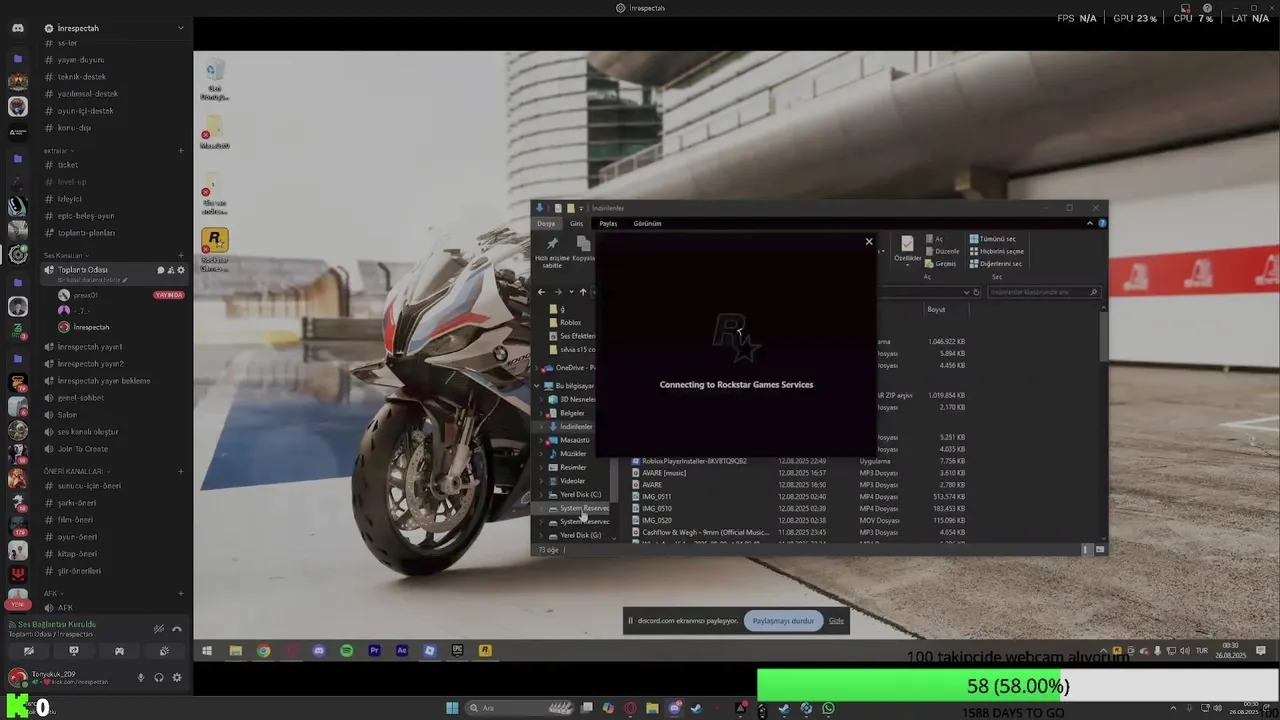This screenshot has width=1280, height=720.
Task: Click the search box in İndirilenler folder
Action: pos(1043,292)
